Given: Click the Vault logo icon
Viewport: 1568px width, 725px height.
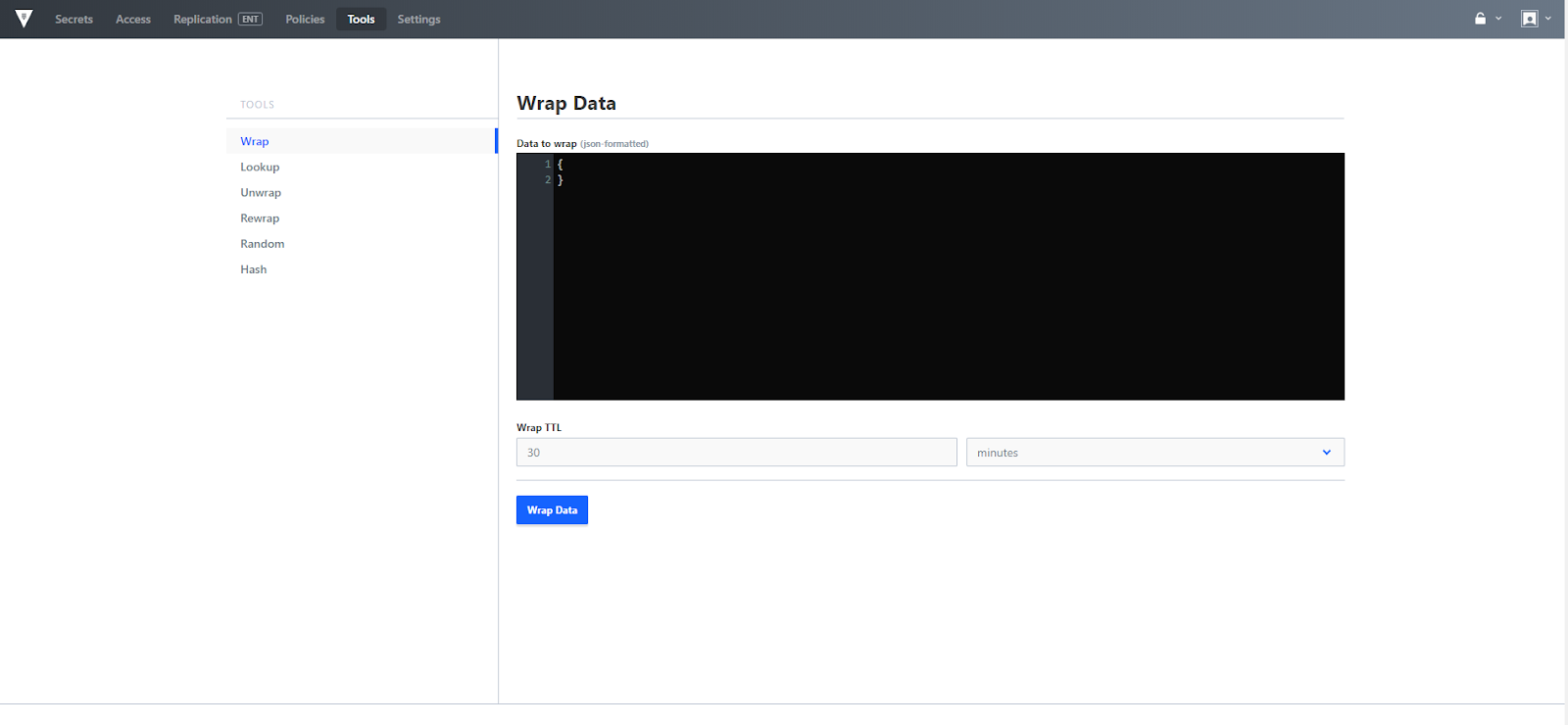Looking at the screenshot, I should coord(24,19).
